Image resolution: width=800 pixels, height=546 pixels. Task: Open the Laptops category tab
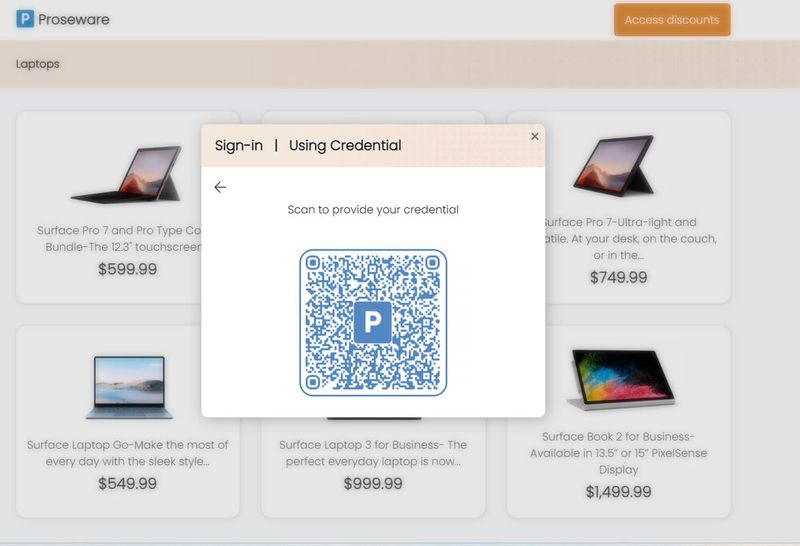[x=38, y=64]
